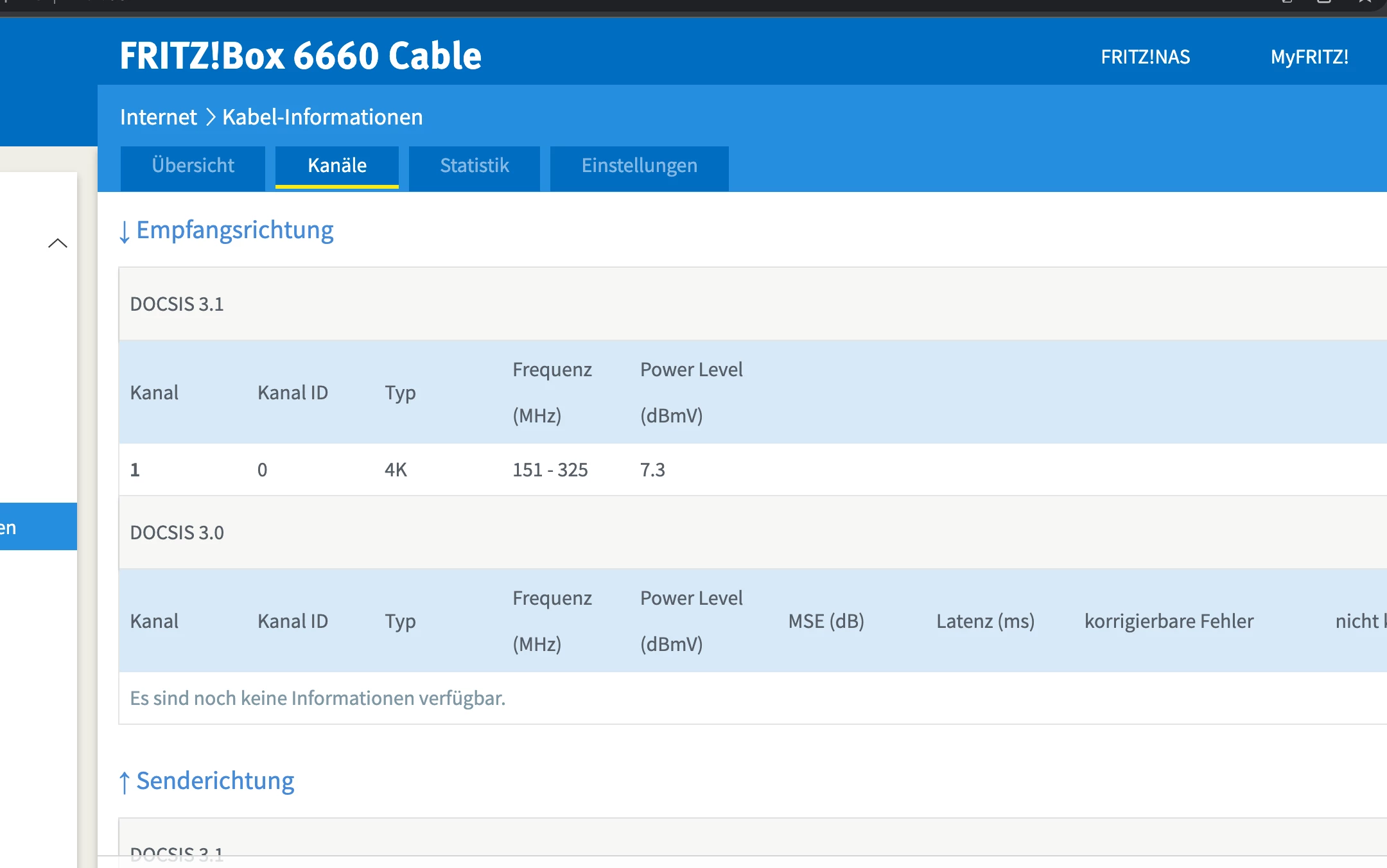The image size is (1387, 868).
Task: Click the korrigierbare Fehler column header
Action: (x=1169, y=621)
